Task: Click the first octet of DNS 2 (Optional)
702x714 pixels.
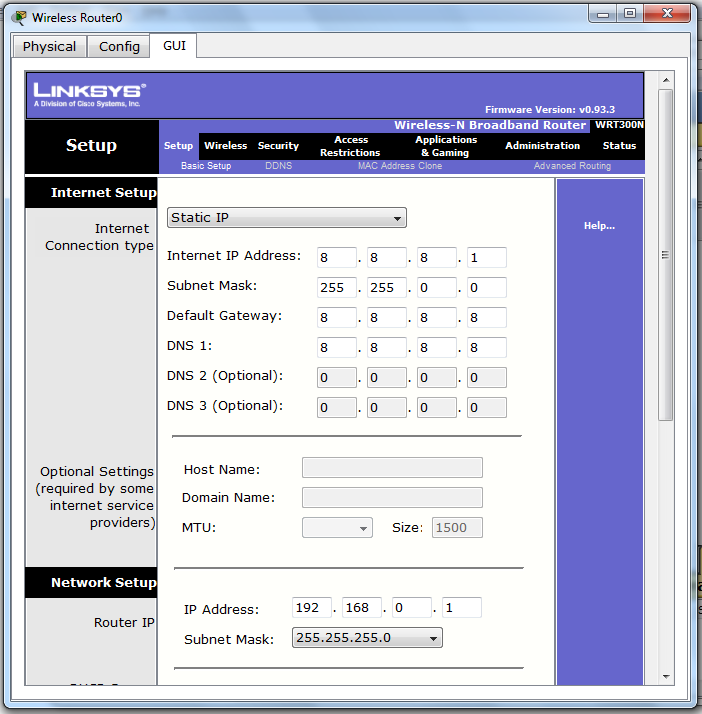Action: (x=336, y=378)
